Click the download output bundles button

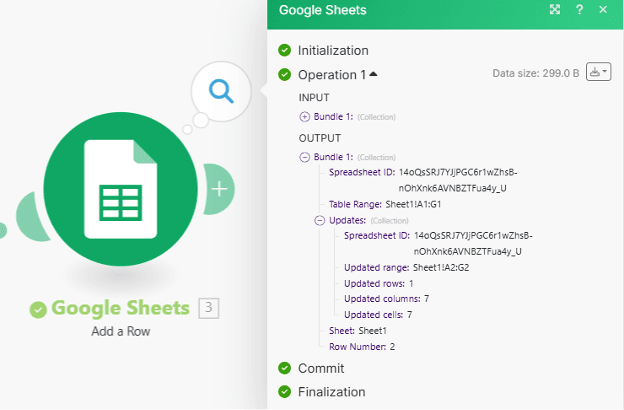click(x=598, y=73)
